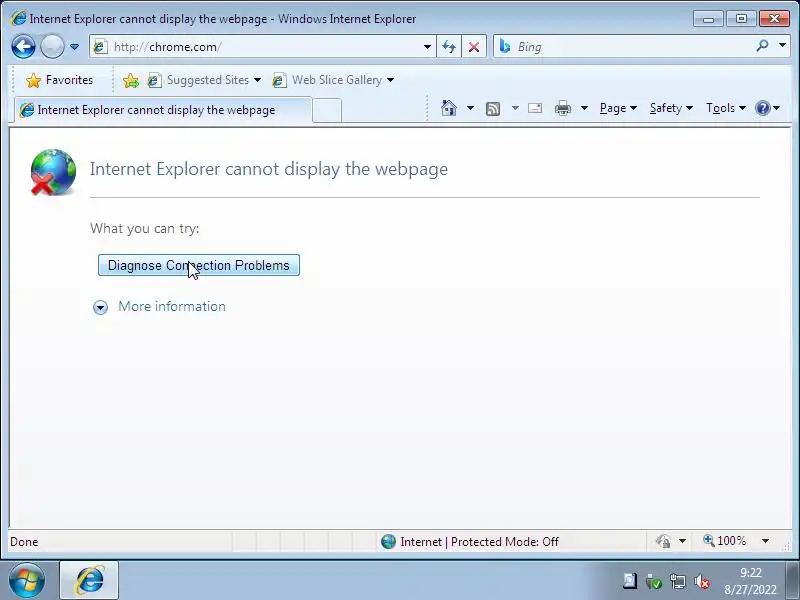Go to the home page icon
This screenshot has height=600, width=800.
click(x=449, y=108)
